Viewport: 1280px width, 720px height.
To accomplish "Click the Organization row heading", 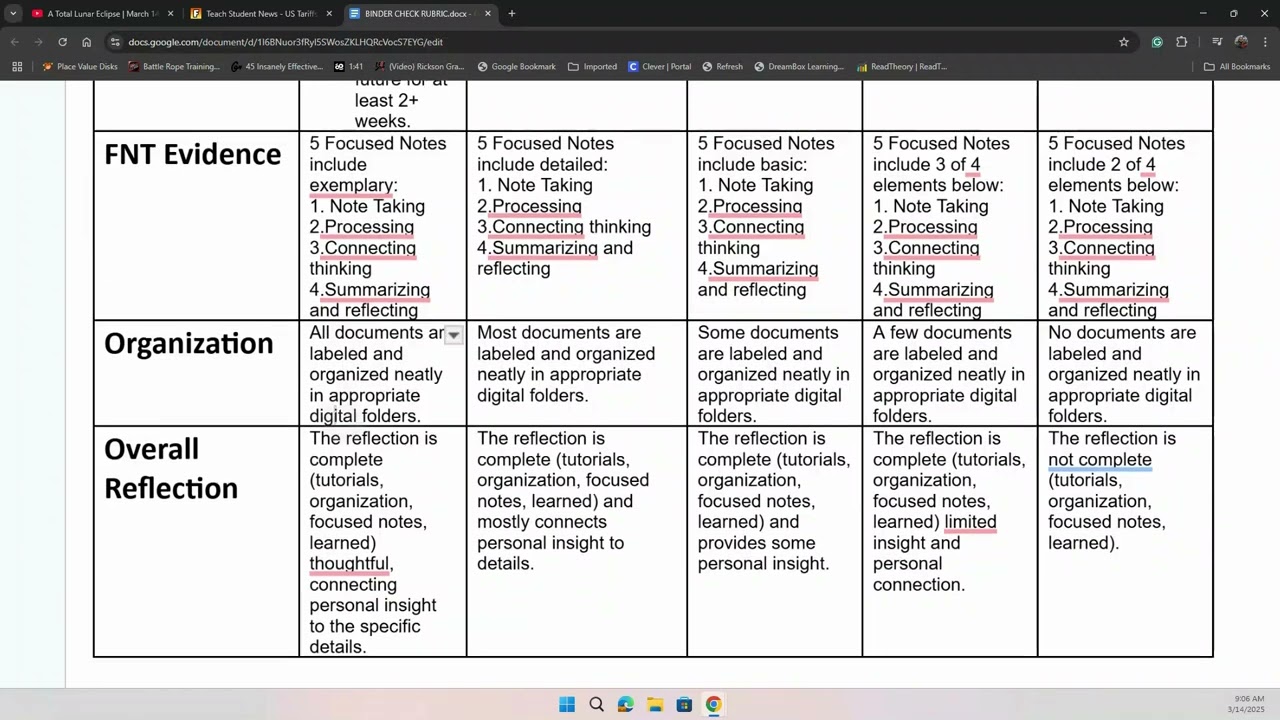I will click(189, 343).
